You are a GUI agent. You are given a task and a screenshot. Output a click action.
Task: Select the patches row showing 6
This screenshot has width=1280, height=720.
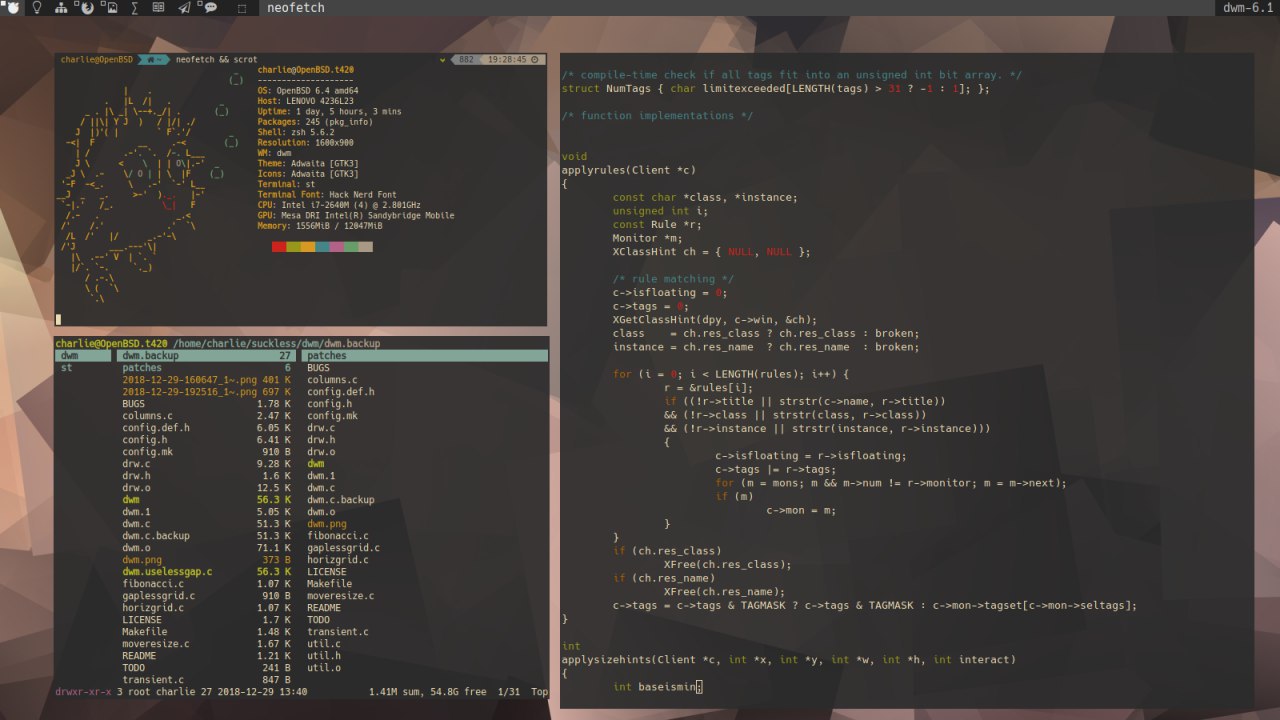(207, 368)
